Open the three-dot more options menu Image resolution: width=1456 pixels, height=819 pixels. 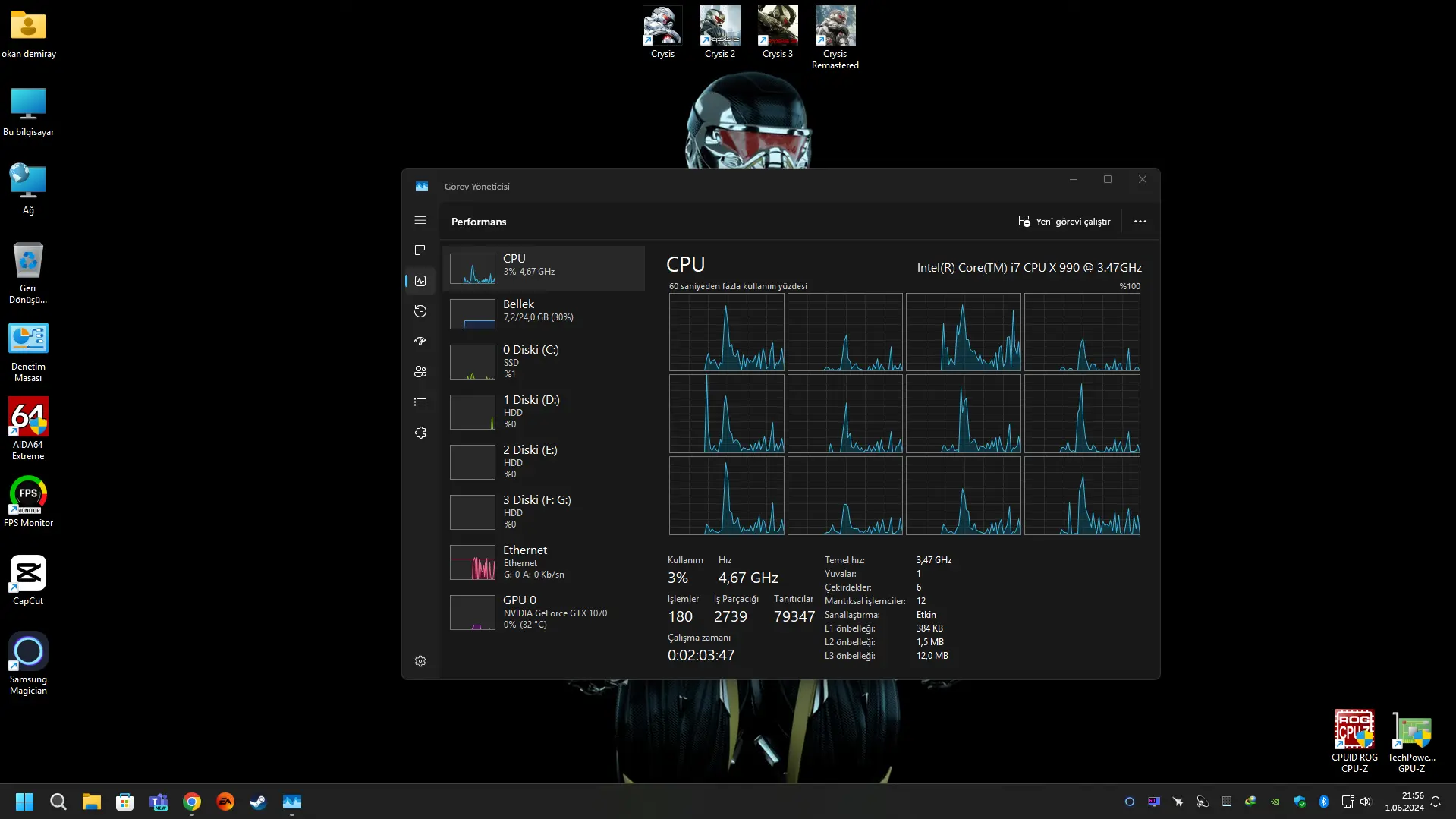coord(1140,222)
